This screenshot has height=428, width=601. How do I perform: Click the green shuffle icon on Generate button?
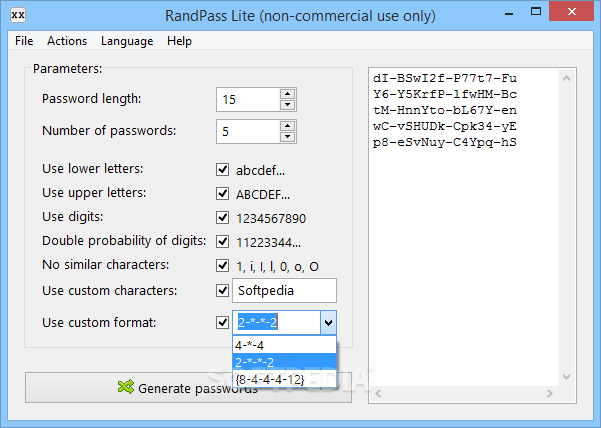pyautogui.click(x=126, y=387)
